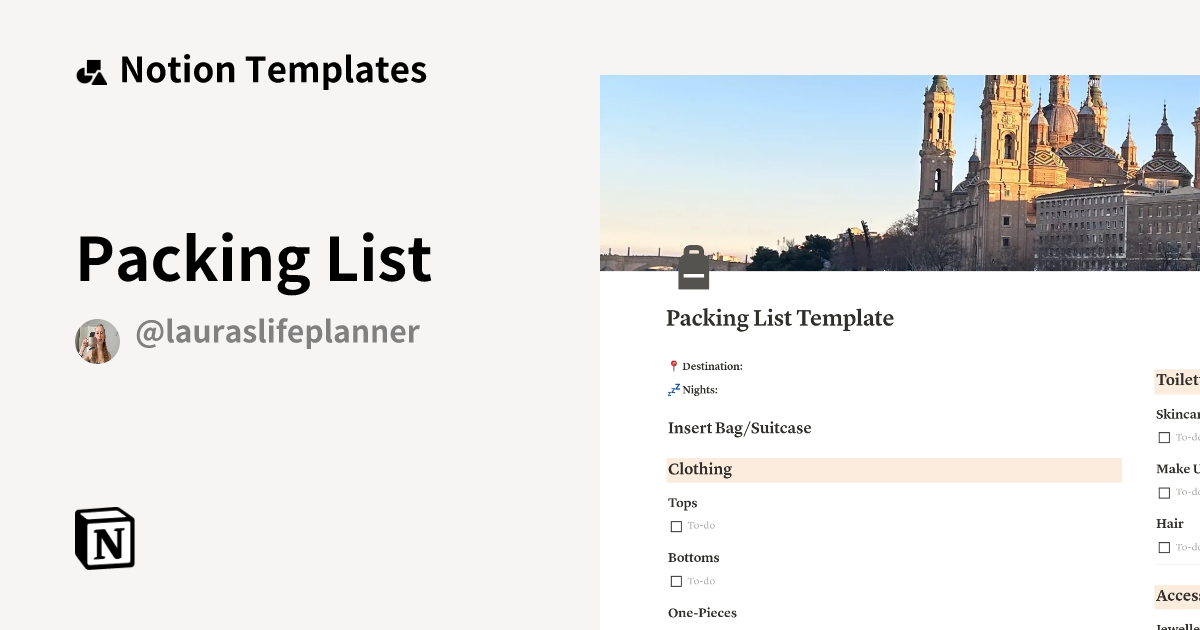Image resolution: width=1200 pixels, height=630 pixels.
Task: Check the To-do box under Make Up
Action: point(1164,492)
